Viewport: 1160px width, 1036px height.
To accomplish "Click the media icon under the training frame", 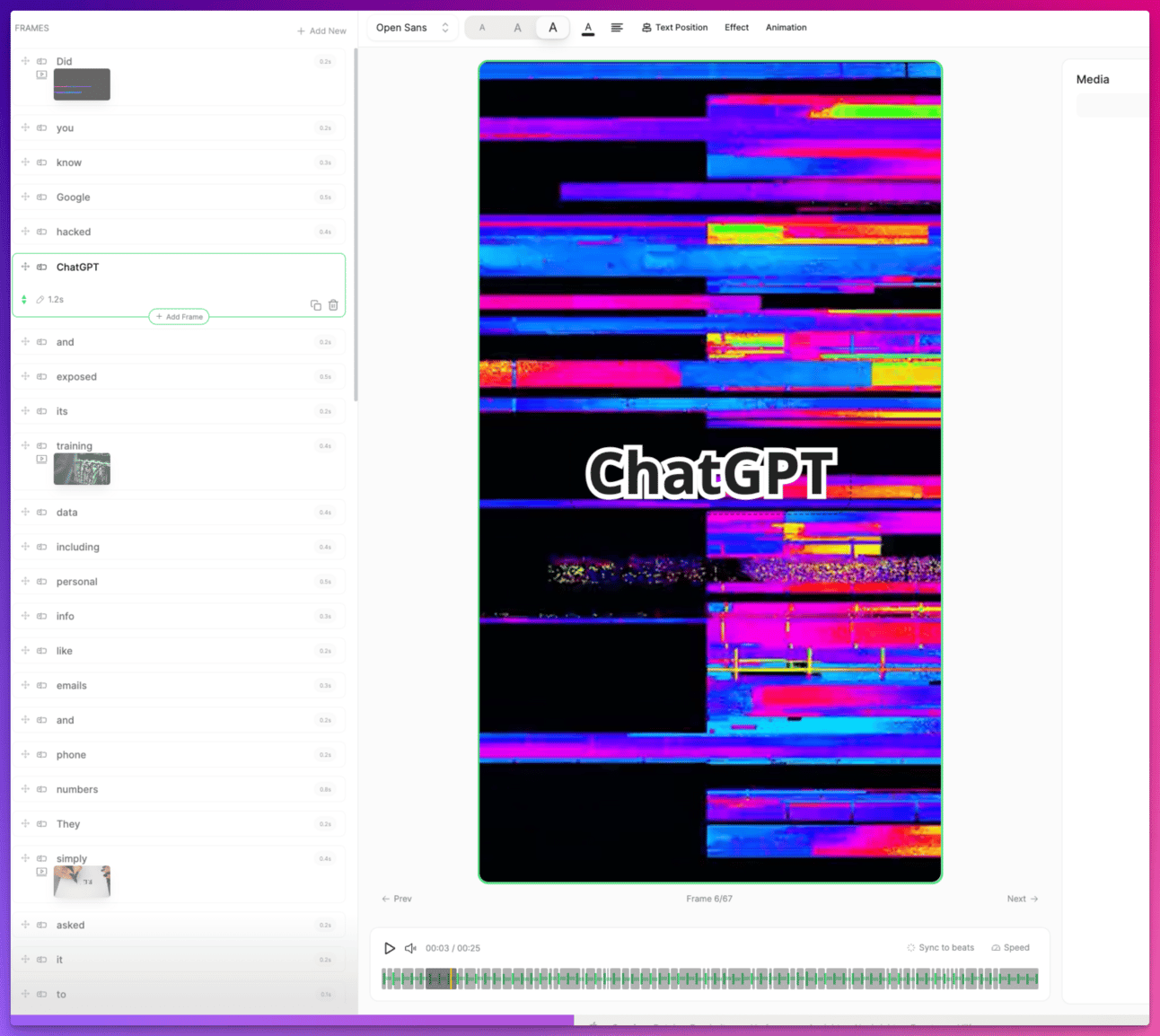I will [41, 459].
